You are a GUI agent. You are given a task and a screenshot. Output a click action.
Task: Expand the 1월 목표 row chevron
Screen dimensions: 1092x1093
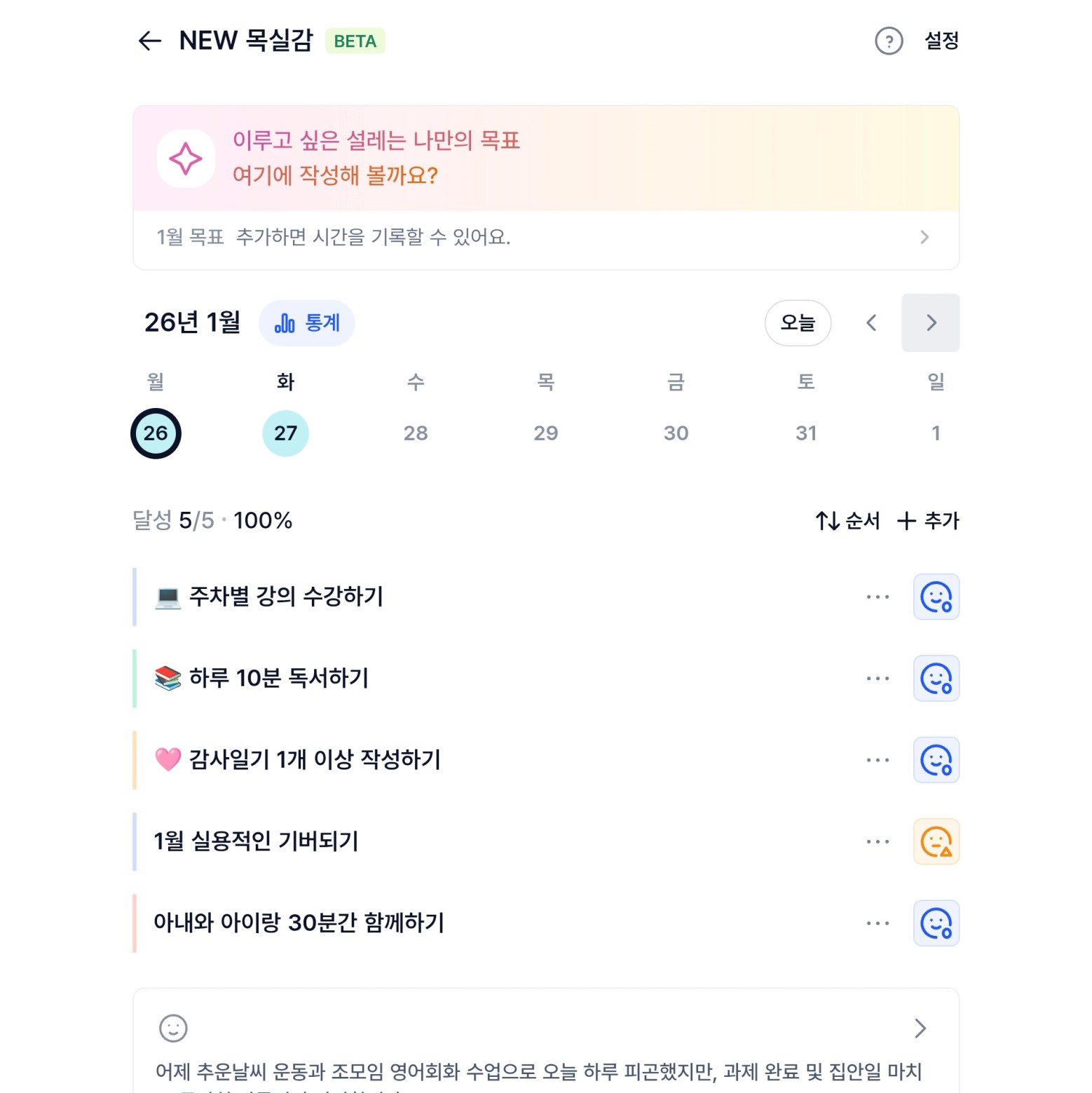[924, 237]
